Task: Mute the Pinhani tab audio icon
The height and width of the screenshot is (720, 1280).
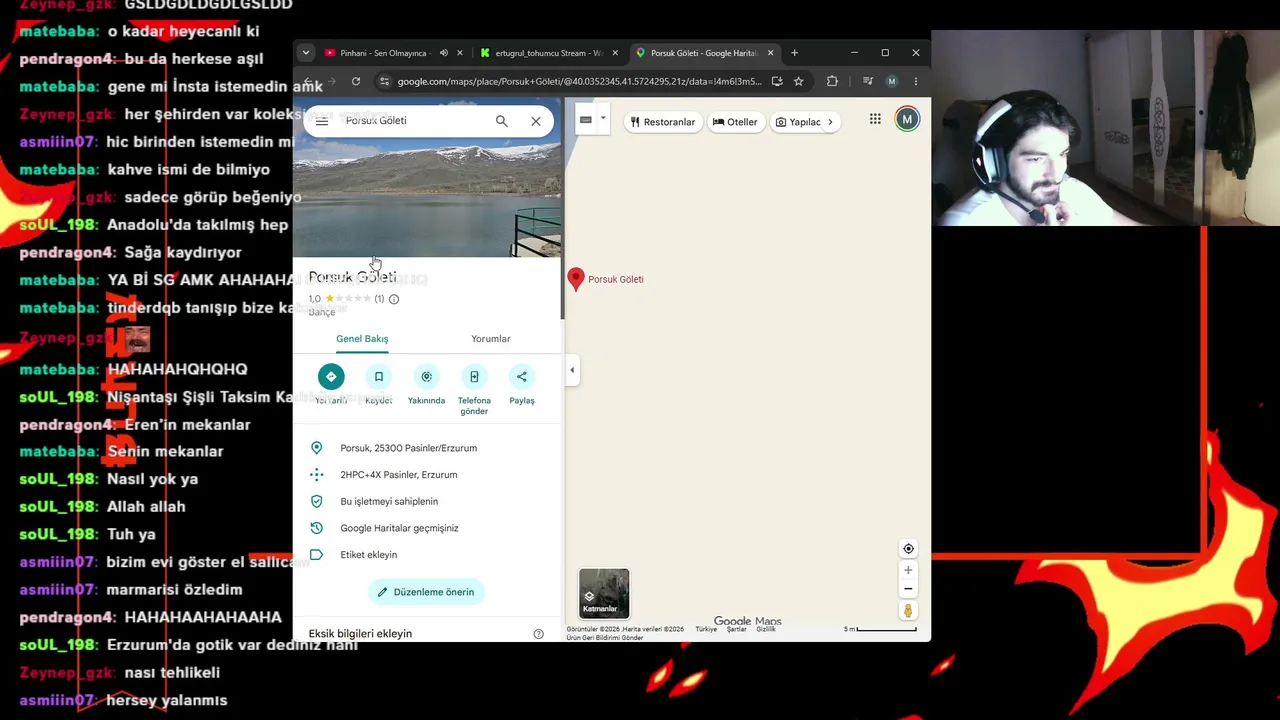Action: tap(443, 53)
